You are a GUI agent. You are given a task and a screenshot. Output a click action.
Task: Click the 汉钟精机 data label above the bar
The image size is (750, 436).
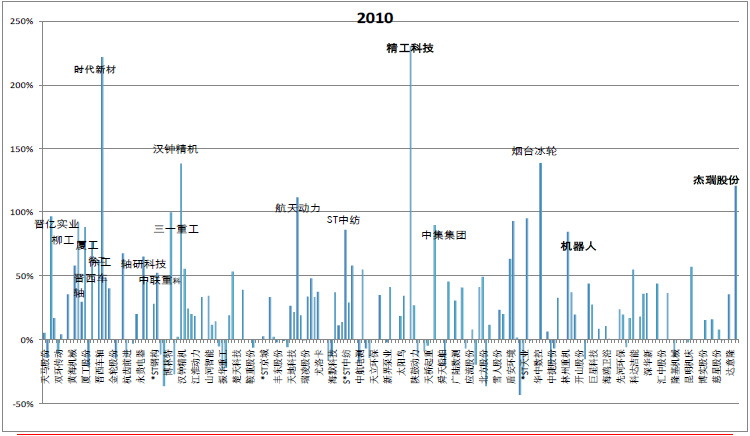pyautogui.click(x=175, y=149)
